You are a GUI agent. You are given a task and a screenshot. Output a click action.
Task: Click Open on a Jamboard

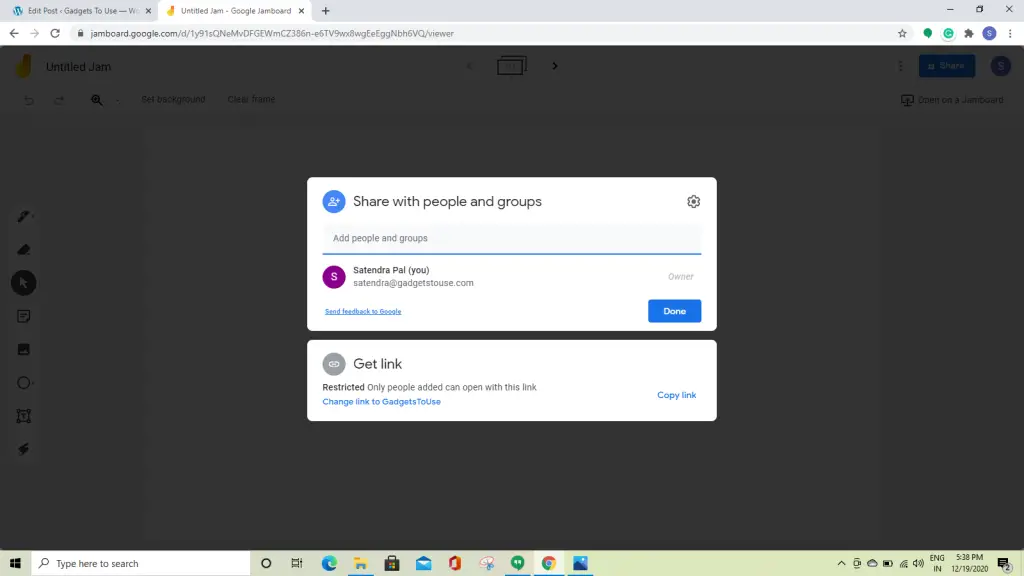pos(952,100)
